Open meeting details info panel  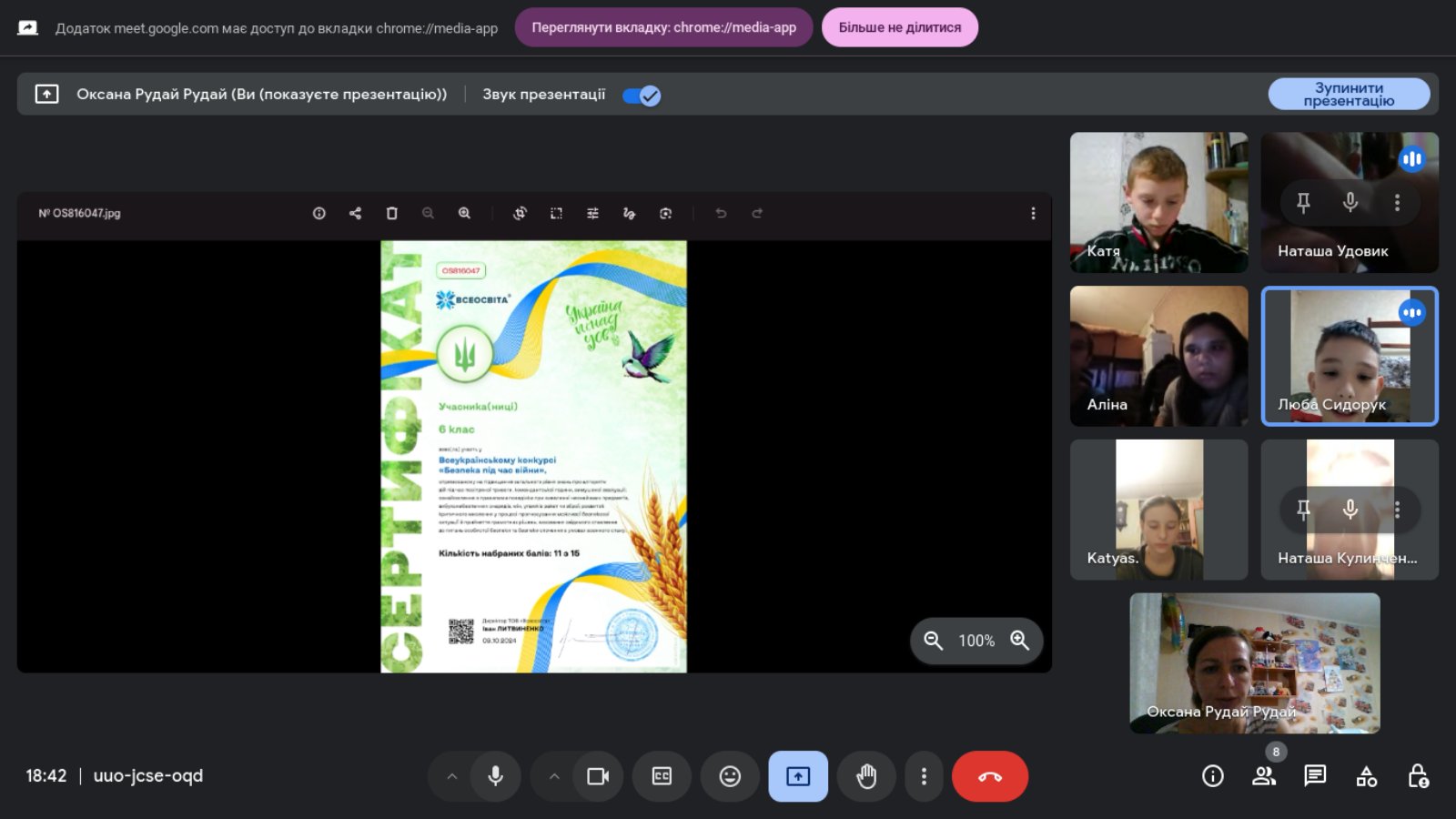point(1213,776)
